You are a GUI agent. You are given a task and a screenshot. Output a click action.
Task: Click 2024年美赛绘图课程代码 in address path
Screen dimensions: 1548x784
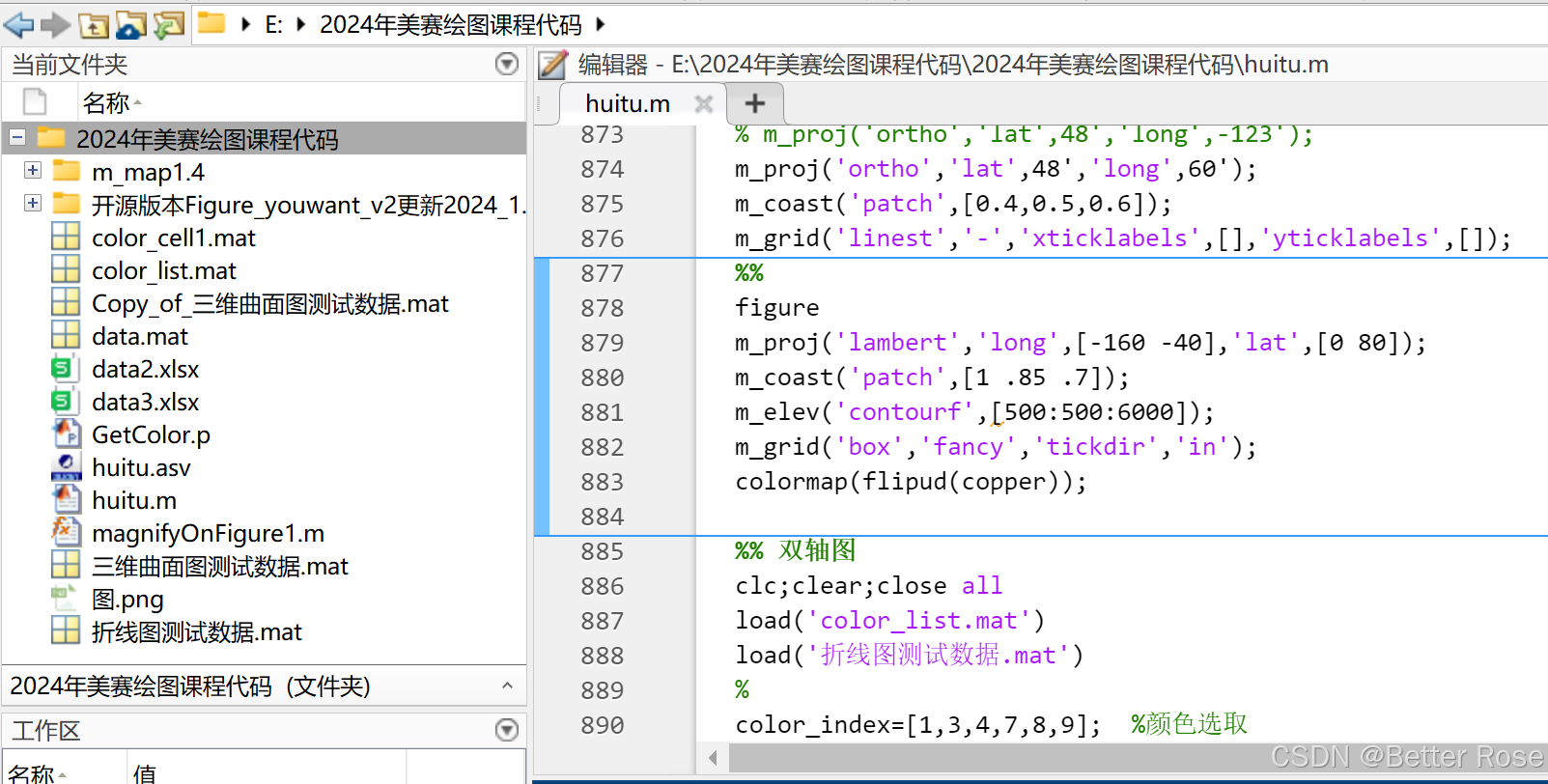[x=451, y=24]
